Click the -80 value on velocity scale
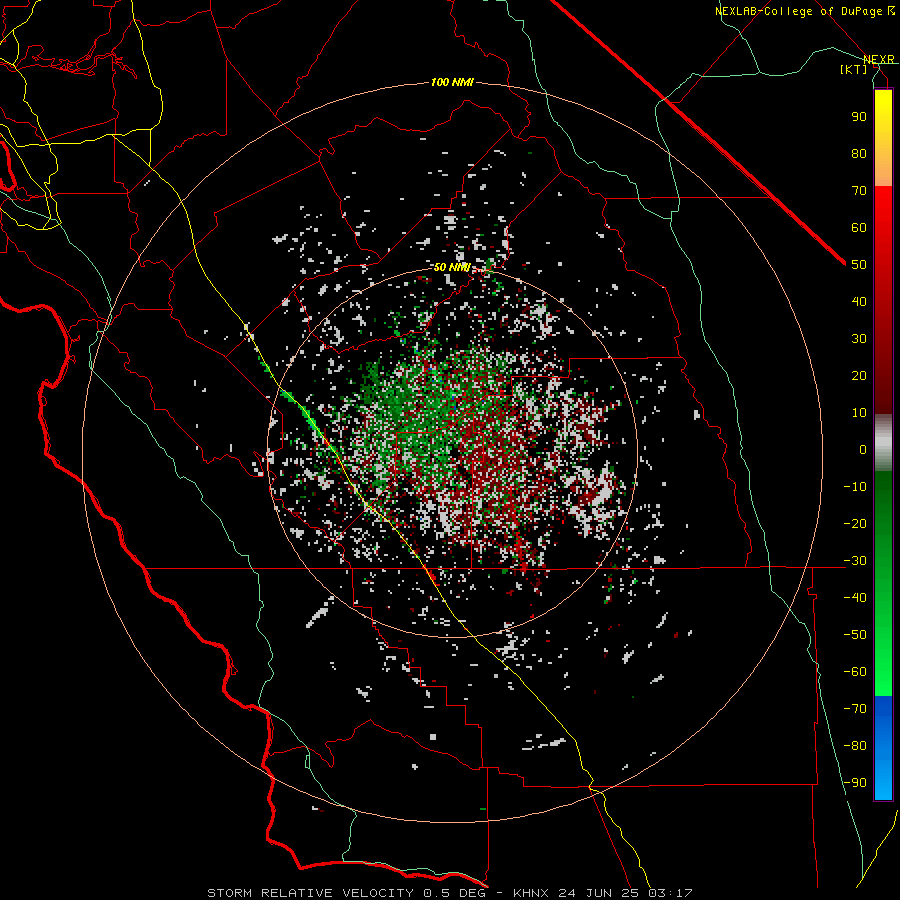The image size is (900, 900). pos(855,746)
